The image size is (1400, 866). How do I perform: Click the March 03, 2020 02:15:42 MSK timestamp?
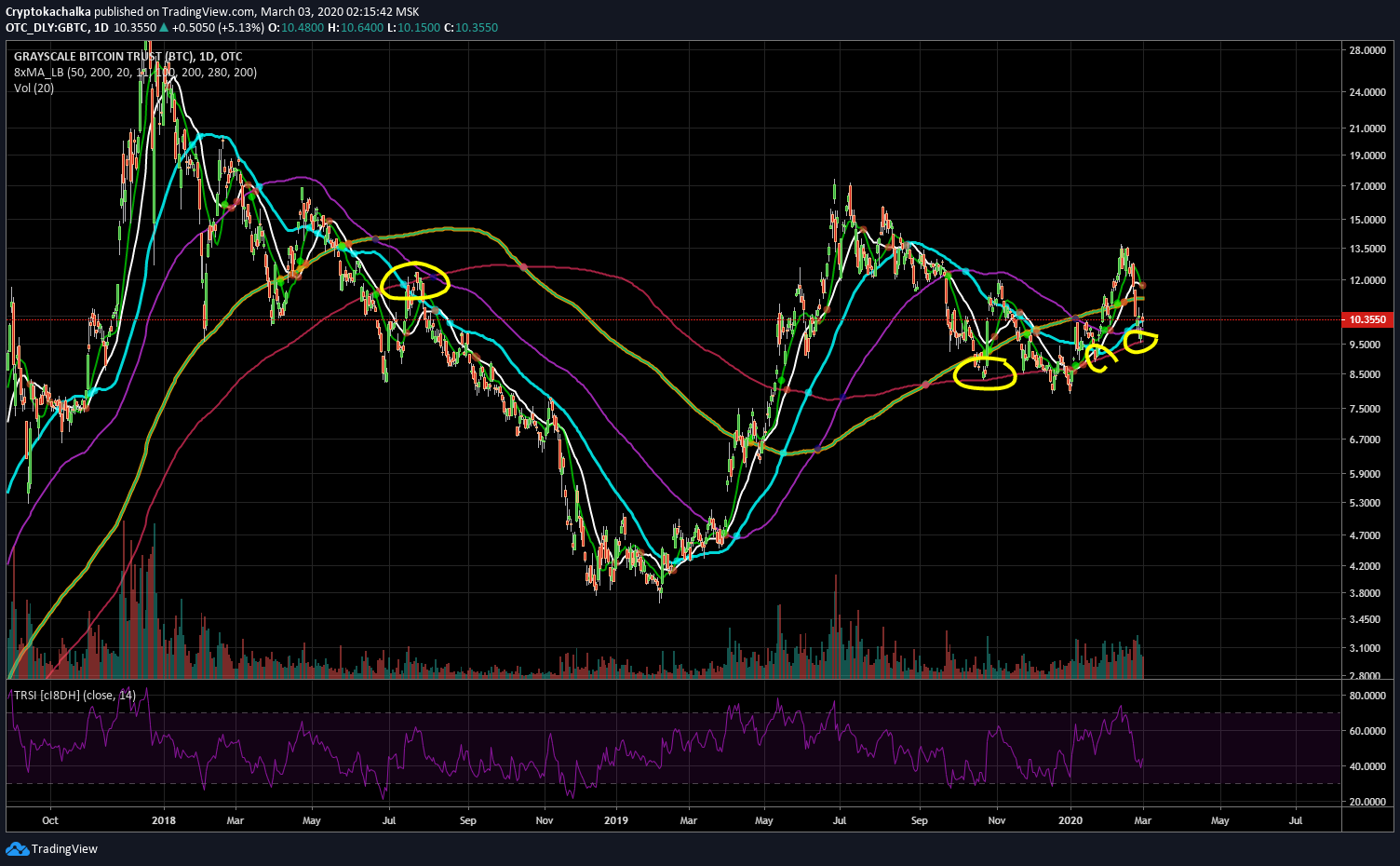pyautogui.click(x=340, y=12)
